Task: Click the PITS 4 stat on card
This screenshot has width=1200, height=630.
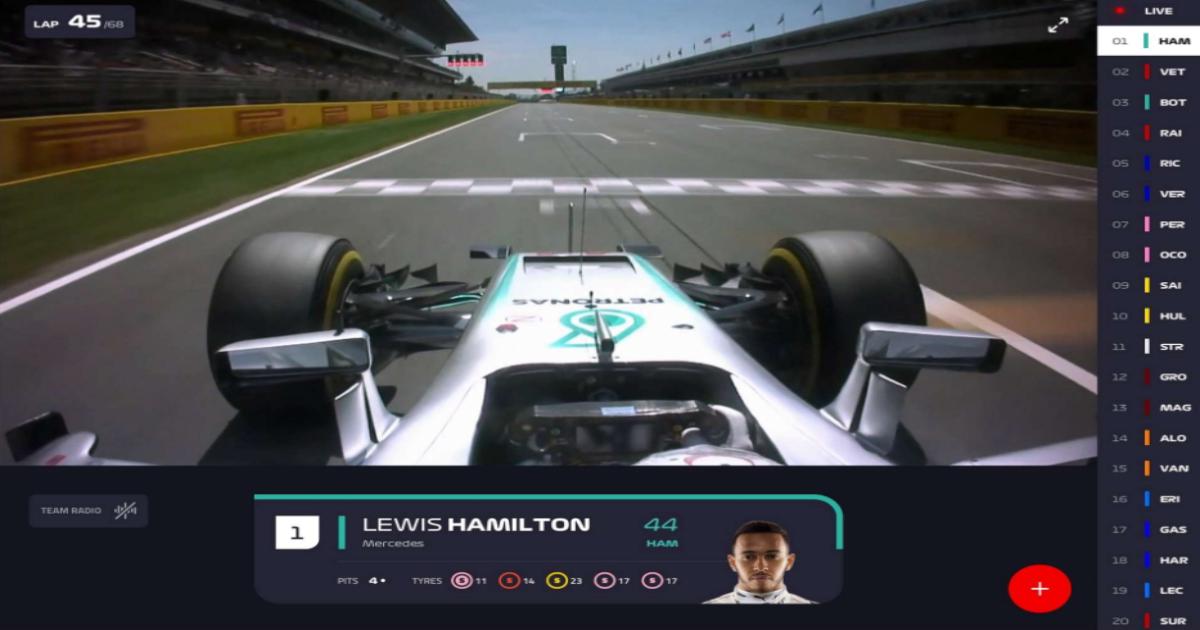Action: pos(363,580)
